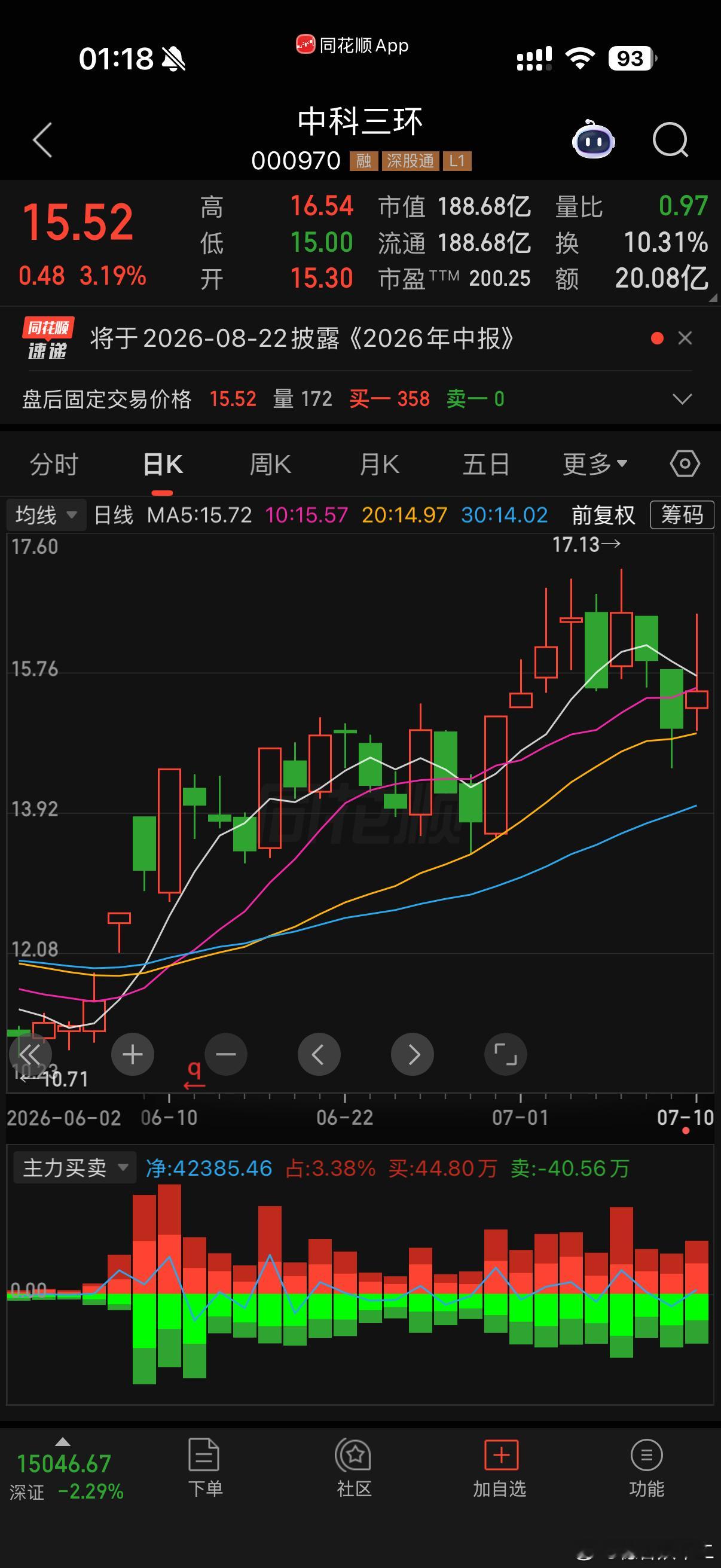Open chart settings hexagon icon
The image size is (721, 1568).
tap(685, 464)
